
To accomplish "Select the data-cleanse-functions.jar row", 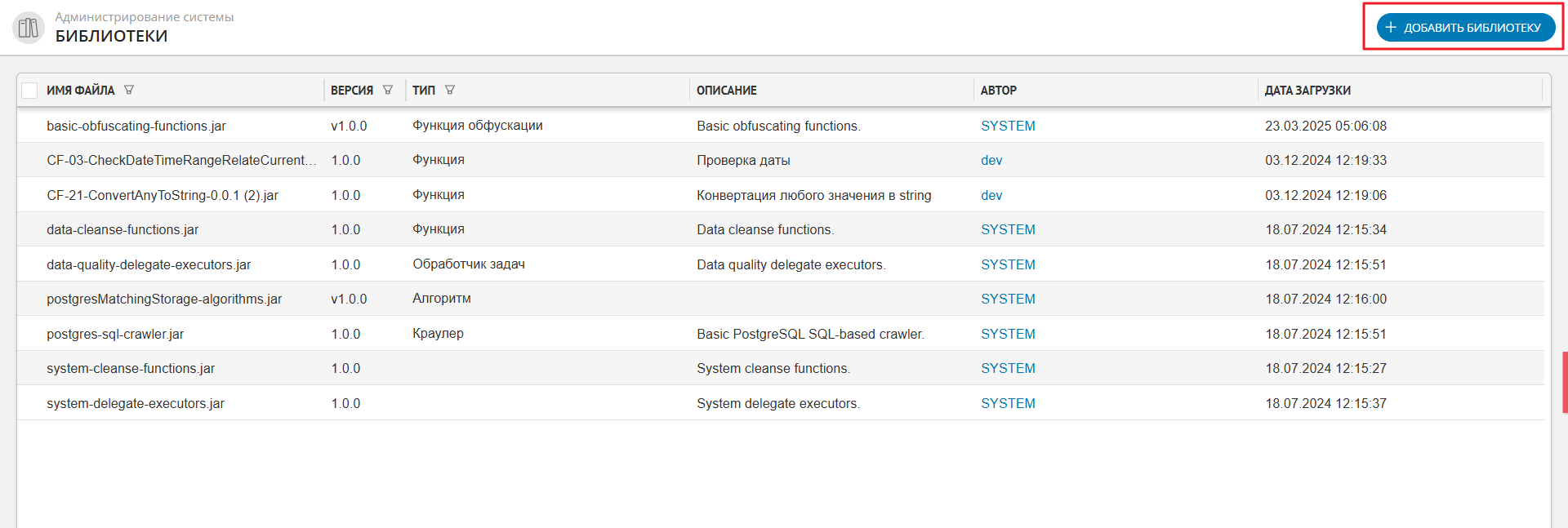I will 122,230.
